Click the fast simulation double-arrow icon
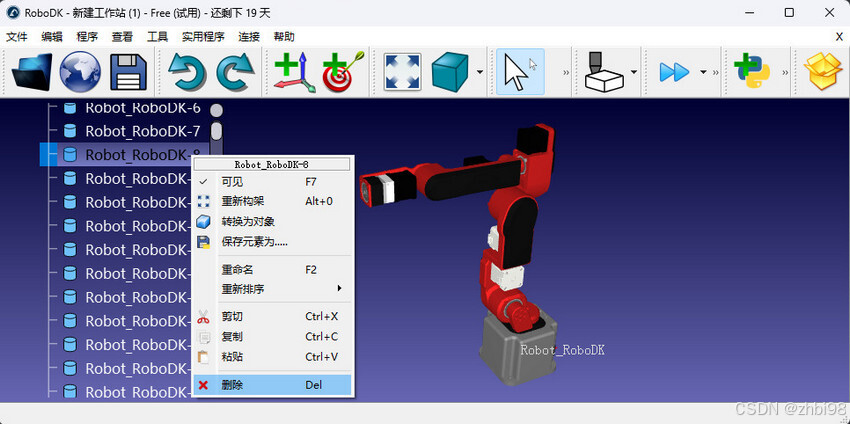Image resolution: width=850 pixels, height=424 pixels. tap(674, 72)
